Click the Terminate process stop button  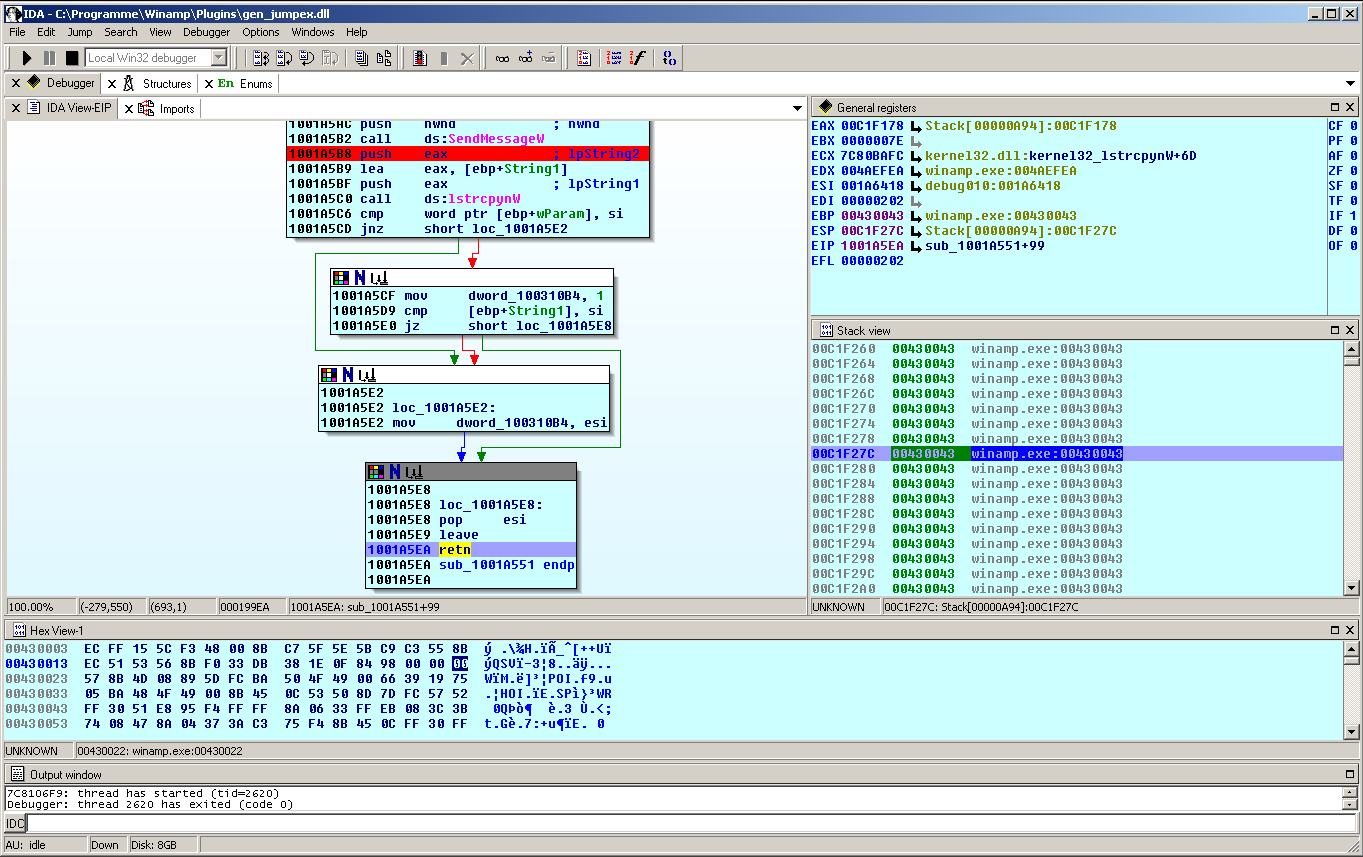click(x=72, y=58)
